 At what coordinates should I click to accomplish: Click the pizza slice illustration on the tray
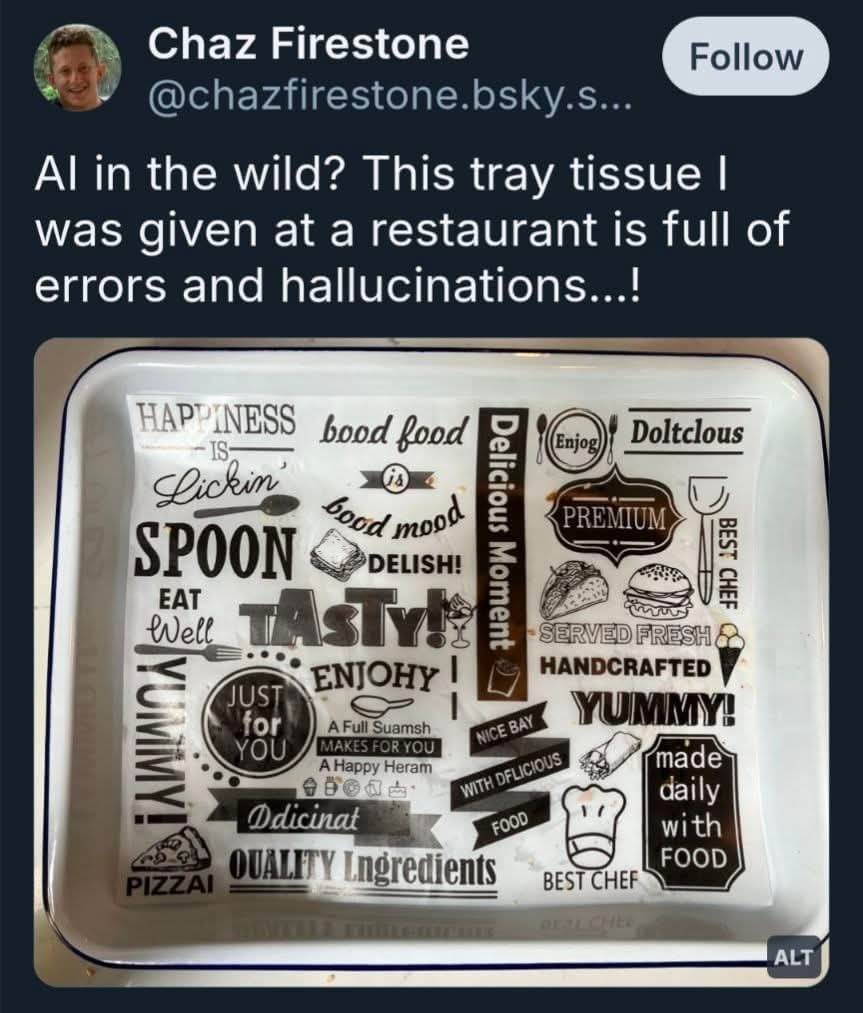(169, 851)
